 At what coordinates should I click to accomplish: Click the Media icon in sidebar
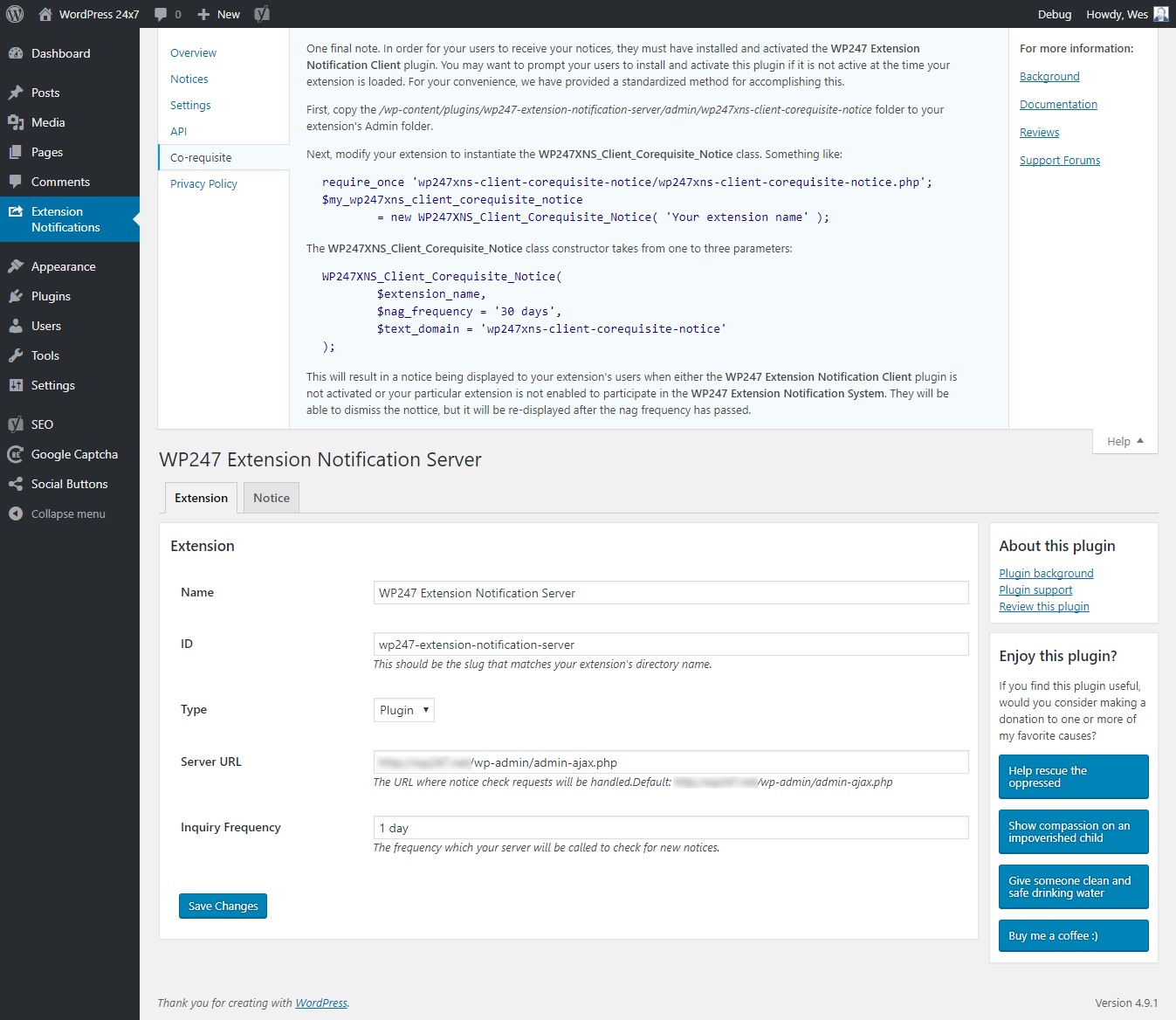[x=16, y=122]
